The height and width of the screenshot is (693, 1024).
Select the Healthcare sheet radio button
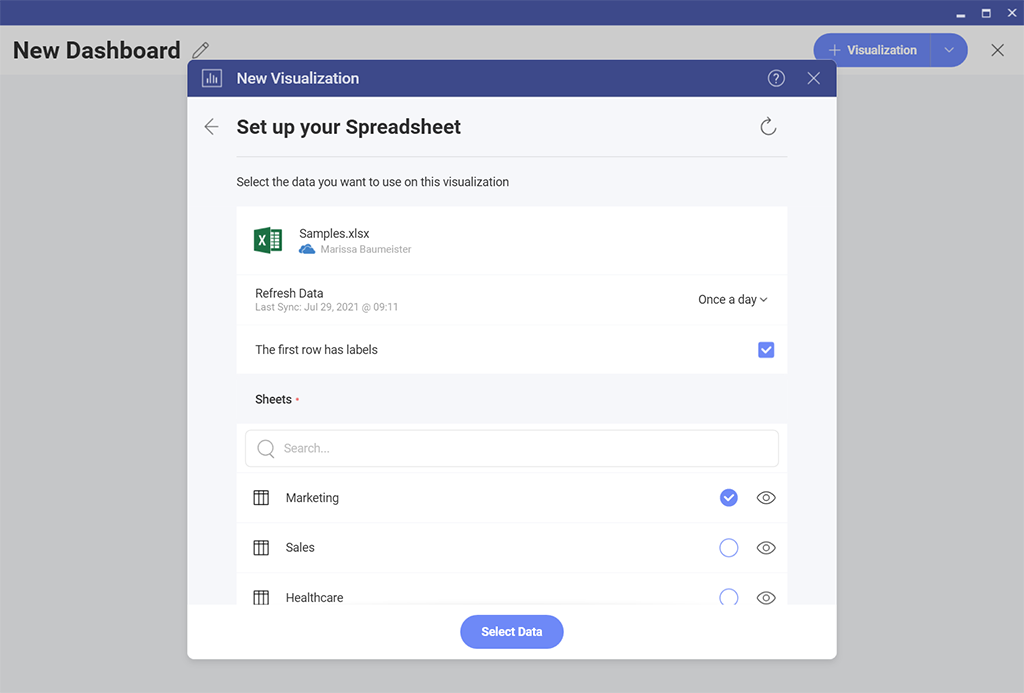click(x=729, y=597)
